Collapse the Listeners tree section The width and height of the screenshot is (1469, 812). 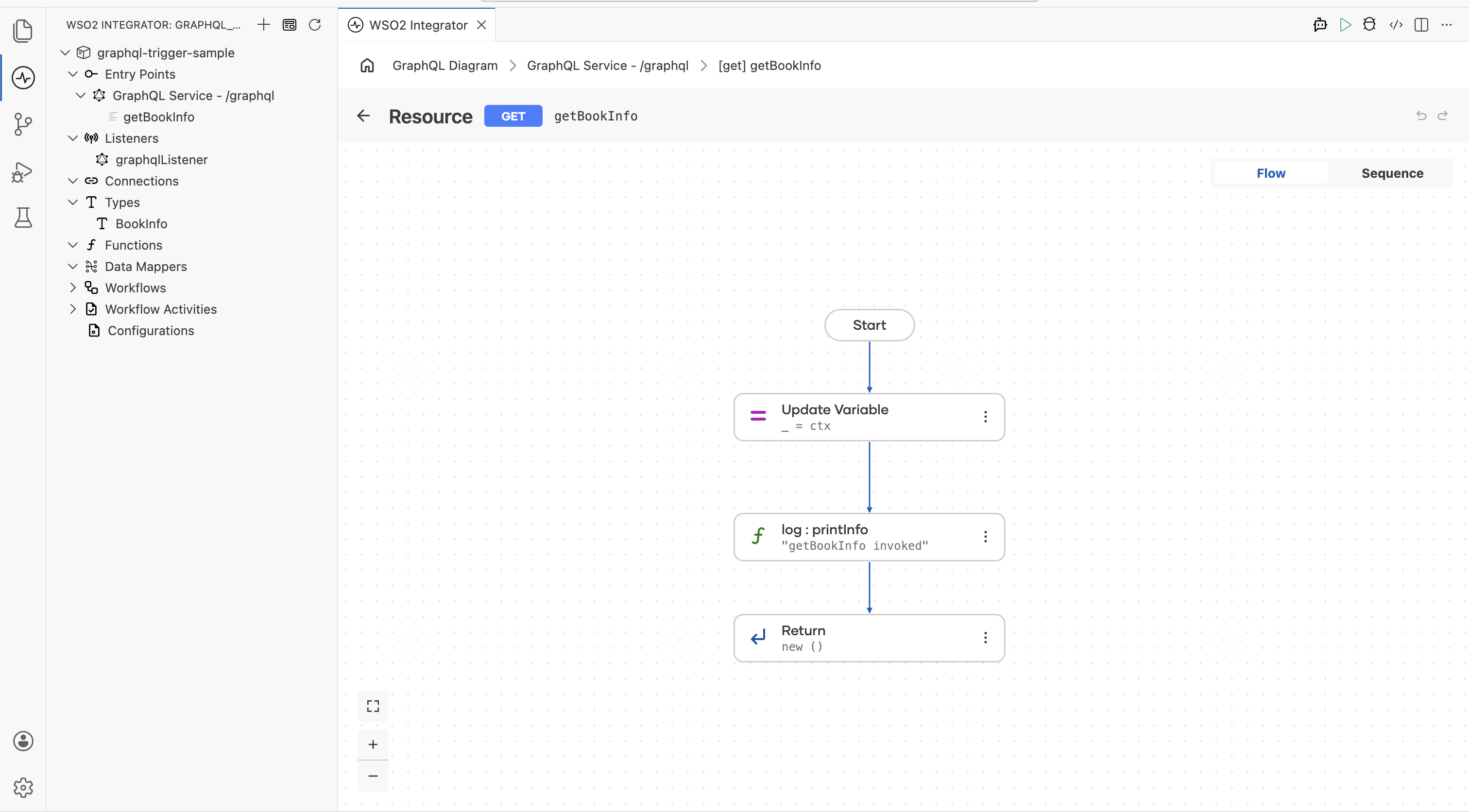tap(73, 138)
